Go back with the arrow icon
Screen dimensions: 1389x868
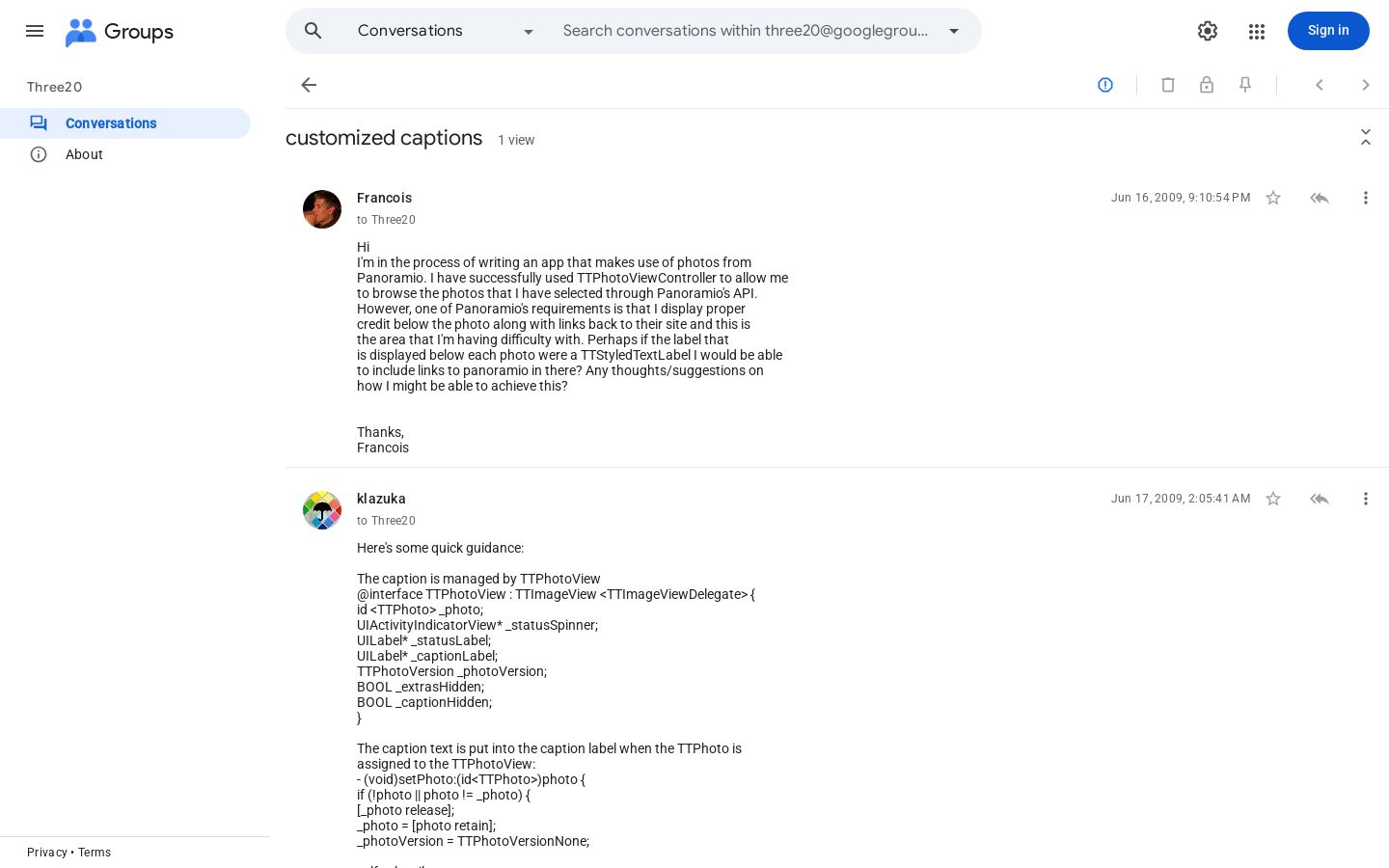point(309,85)
